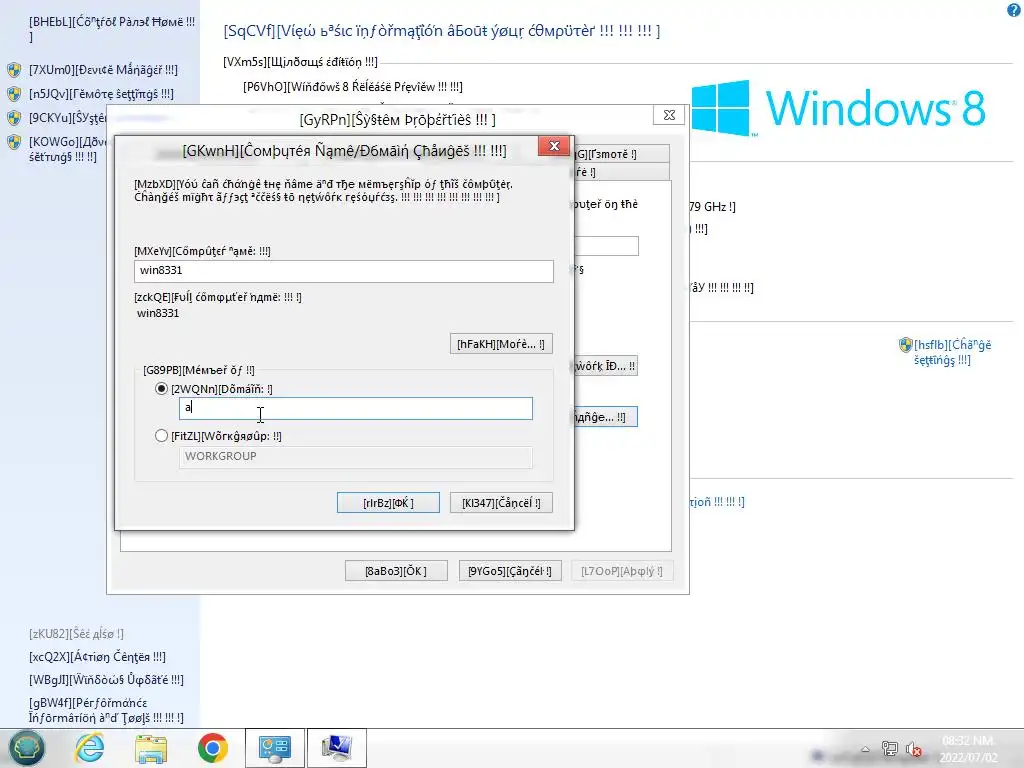Click the 'Windows 8 Release Preview' text
The height and width of the screenshot is (768, 1024).
(x=353, y=86)
